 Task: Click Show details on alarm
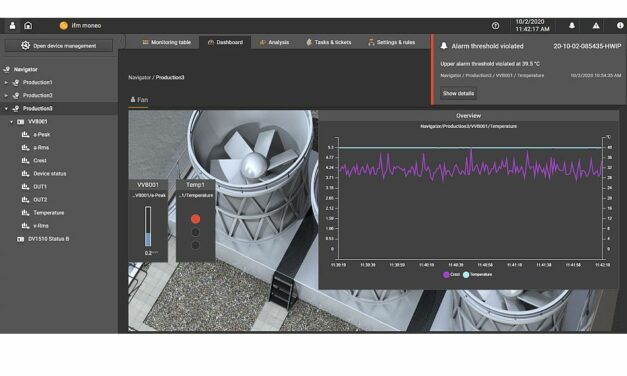click(x=458, y=94)
